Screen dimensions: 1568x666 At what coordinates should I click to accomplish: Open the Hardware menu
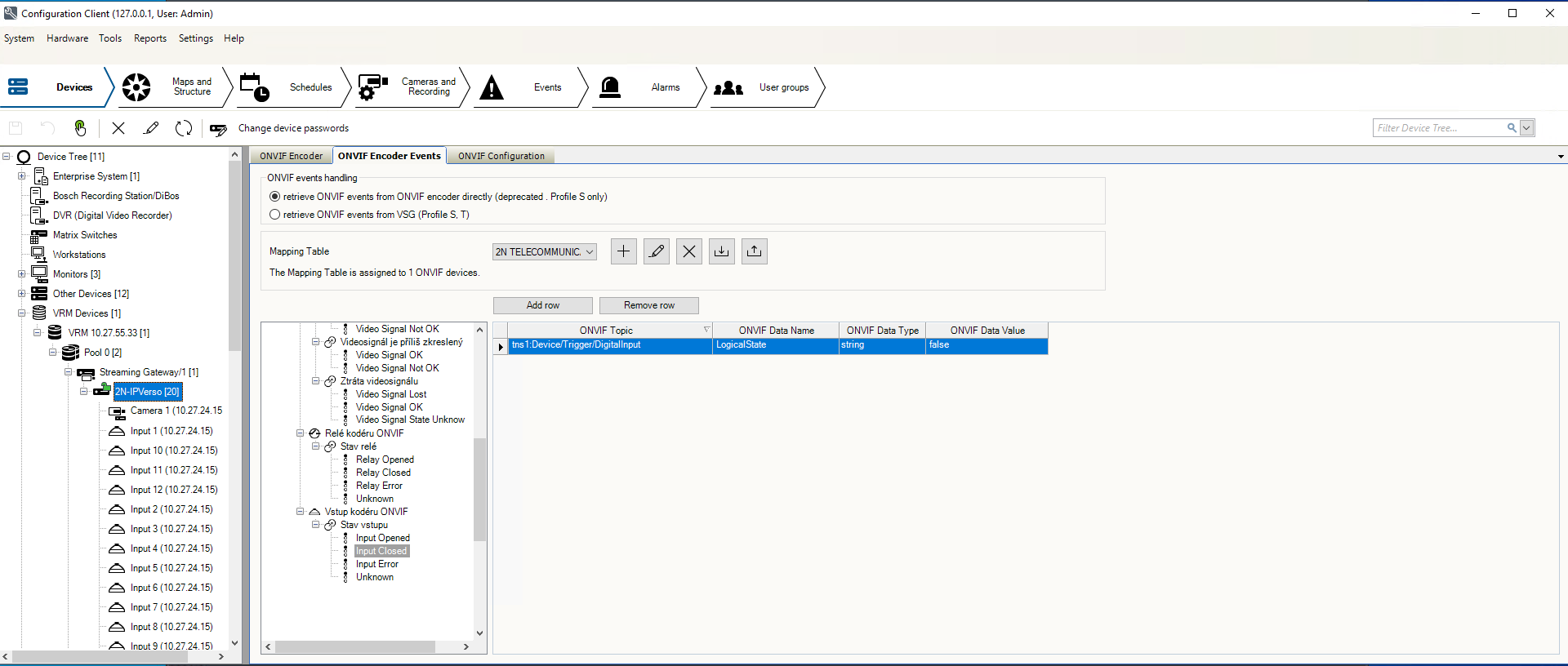(x=67, y=38)
